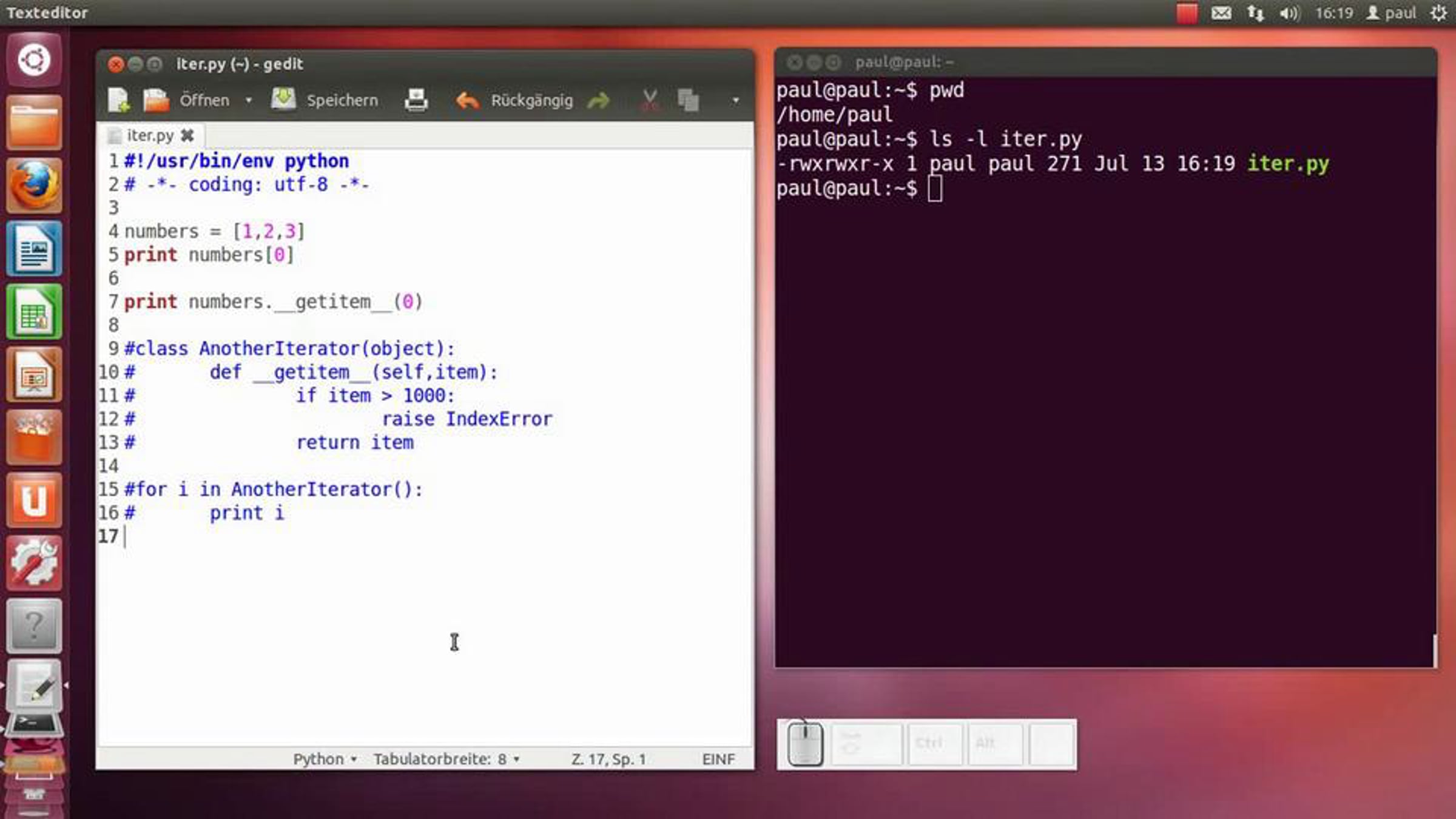This screenshot has height=819, width=1456.
Task: Click the cut scissors icon
Action: [x=649, y=100]
